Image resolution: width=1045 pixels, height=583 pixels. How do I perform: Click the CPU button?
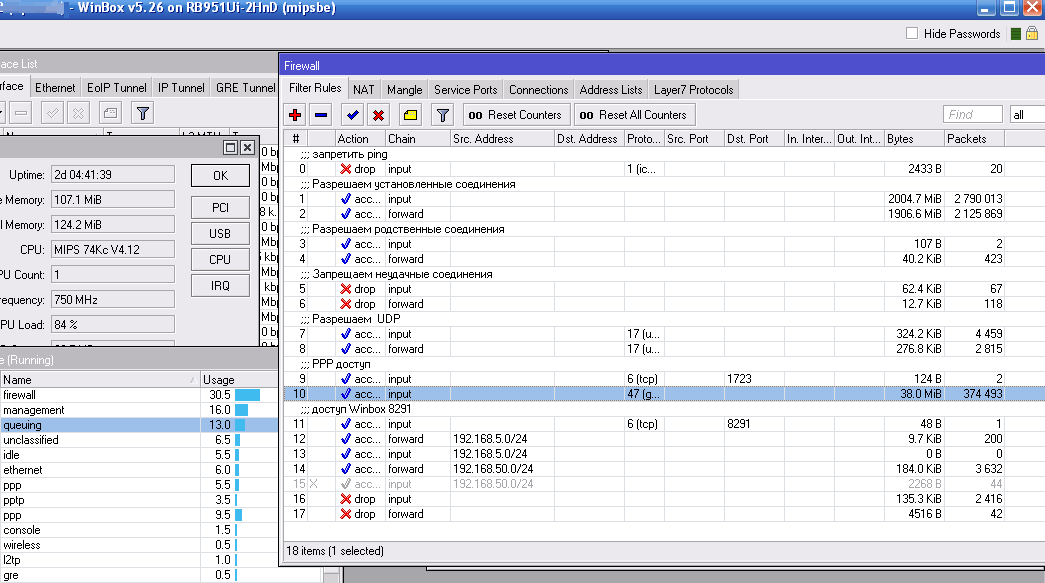pos(220,260)
